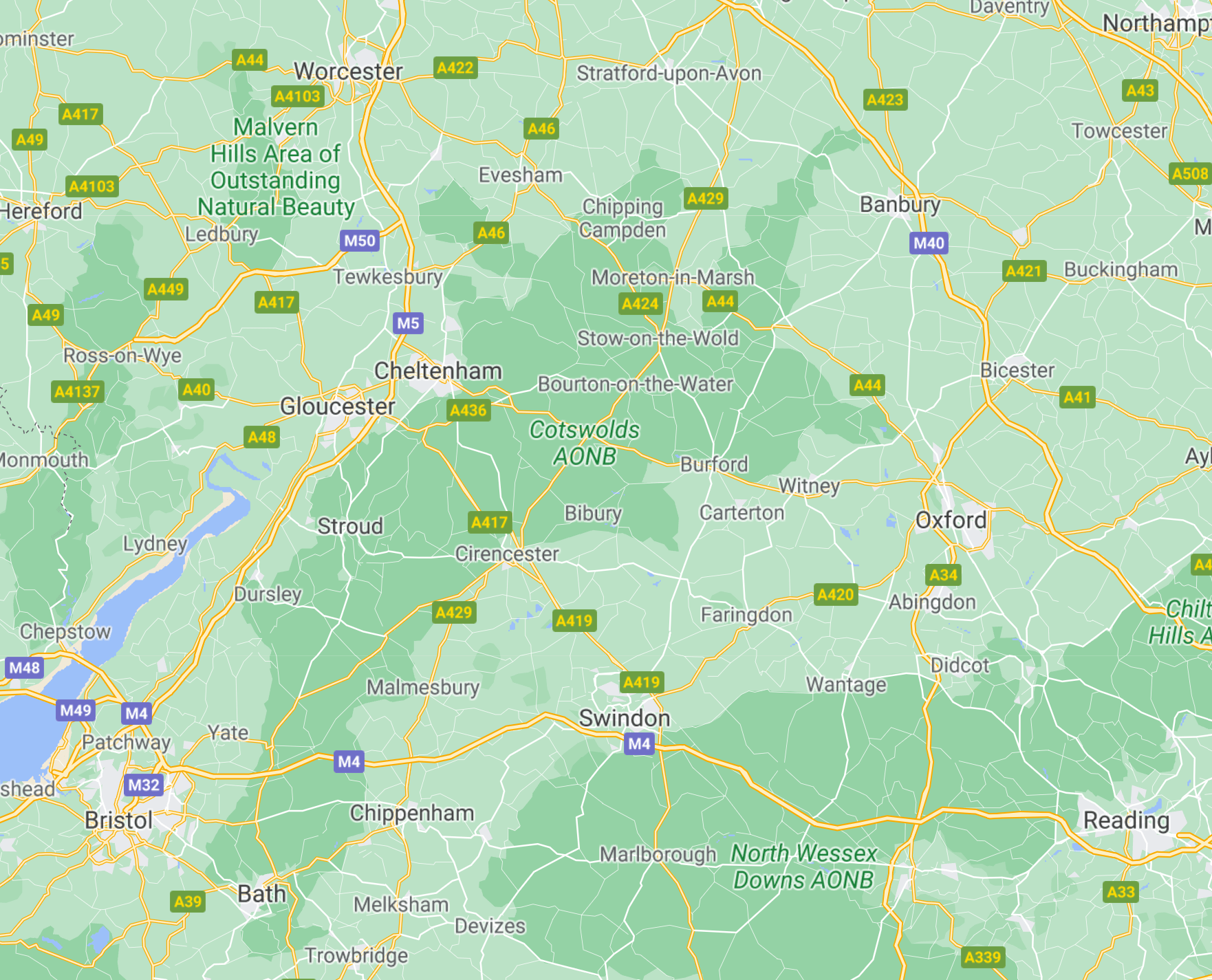Select the A436 road badge
This screenshot has height=980, width=1212.
[468, 411]
